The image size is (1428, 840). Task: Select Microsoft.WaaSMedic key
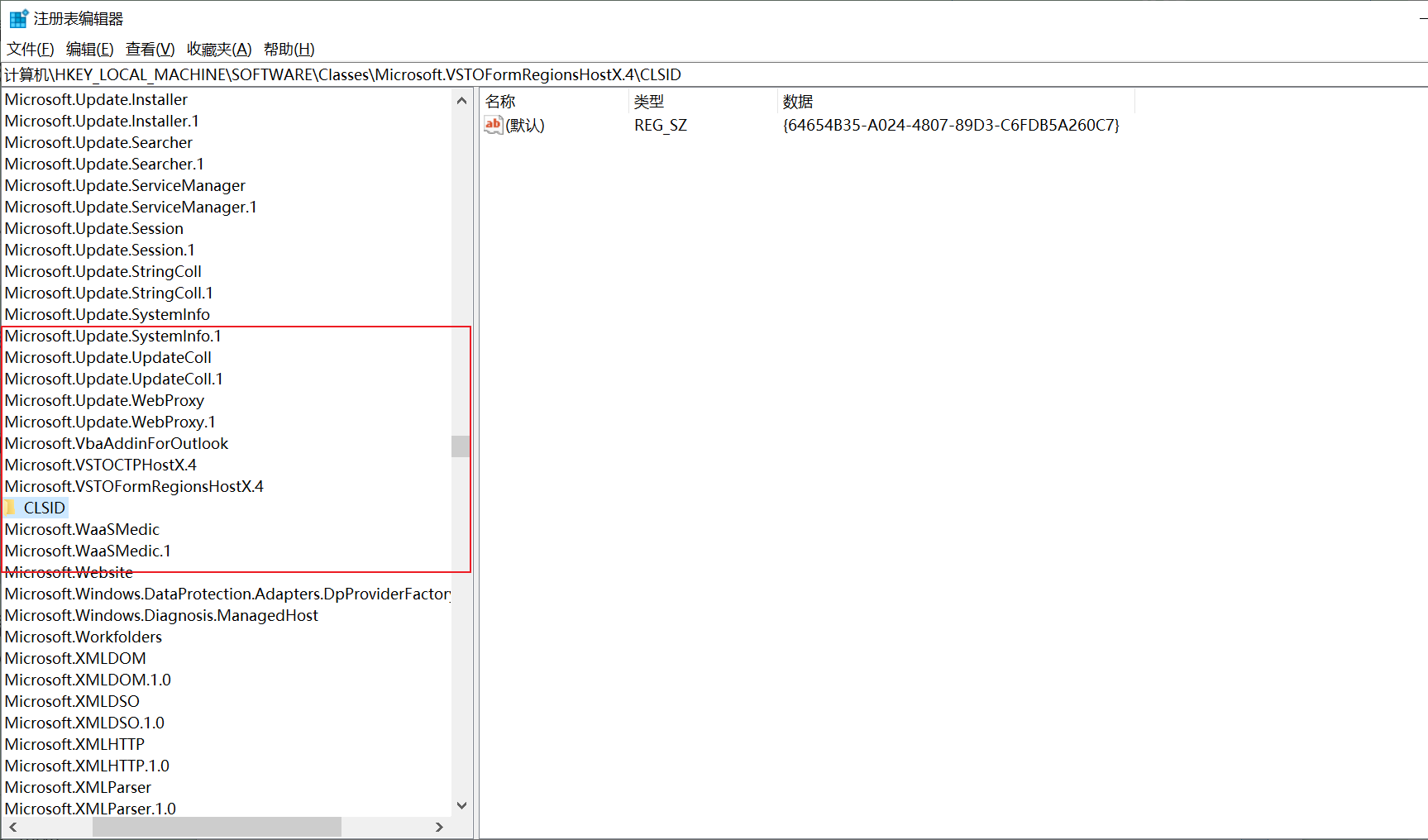tap(82, 529)
